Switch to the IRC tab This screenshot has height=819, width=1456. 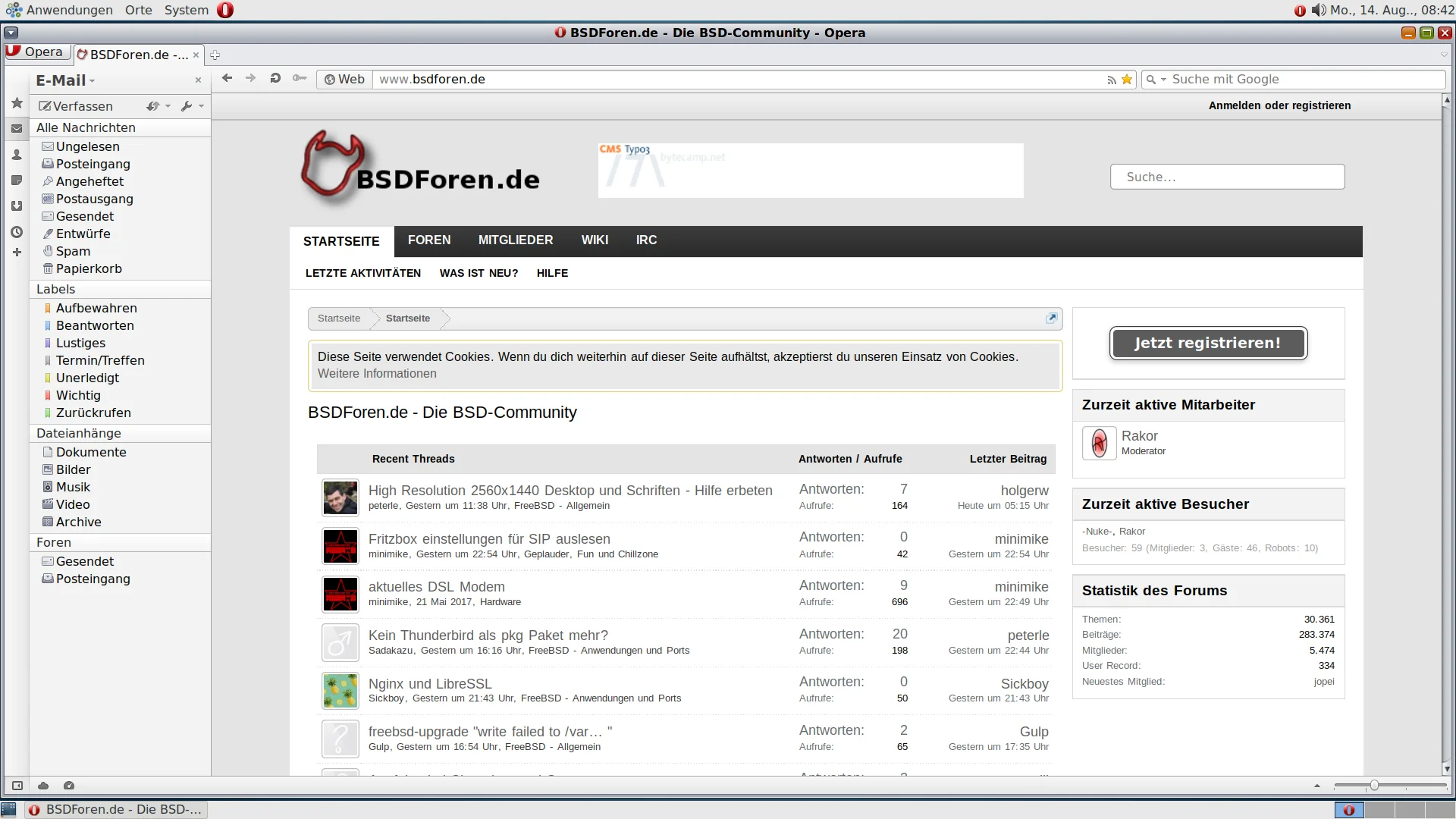point(646,240)
